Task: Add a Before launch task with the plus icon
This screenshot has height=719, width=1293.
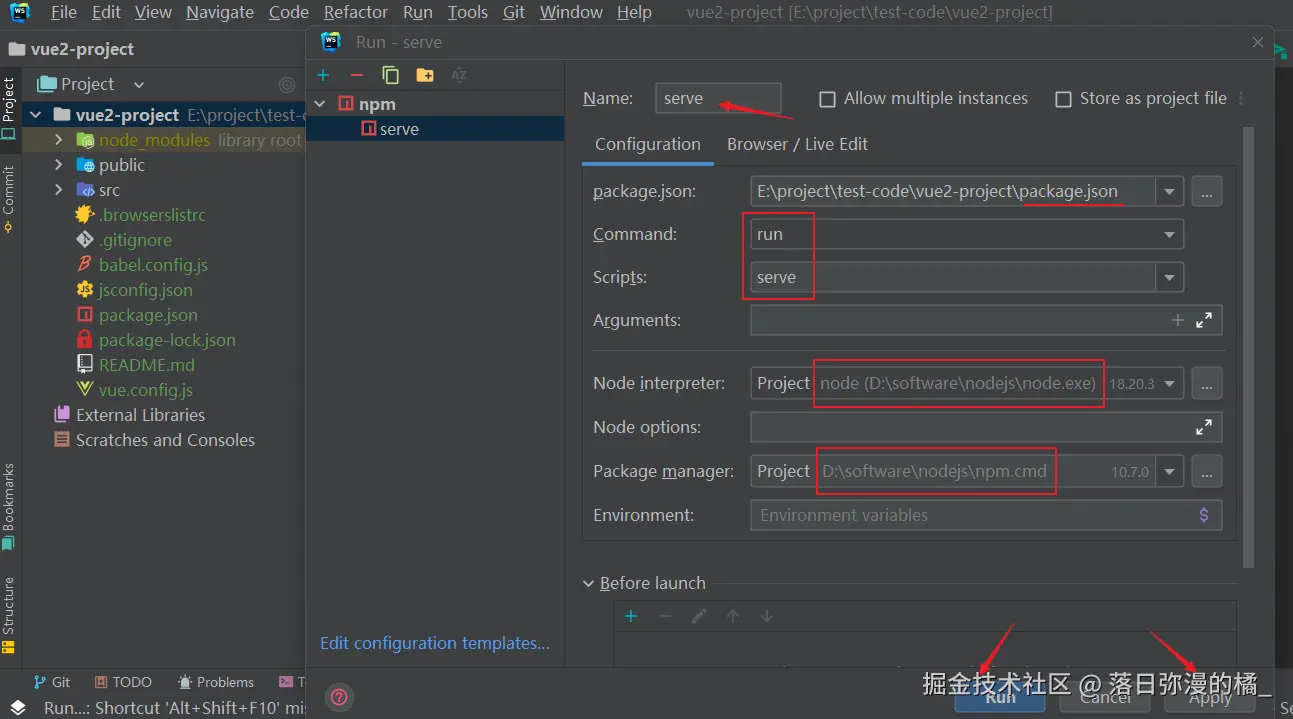Action: click(x=631, y=616)
